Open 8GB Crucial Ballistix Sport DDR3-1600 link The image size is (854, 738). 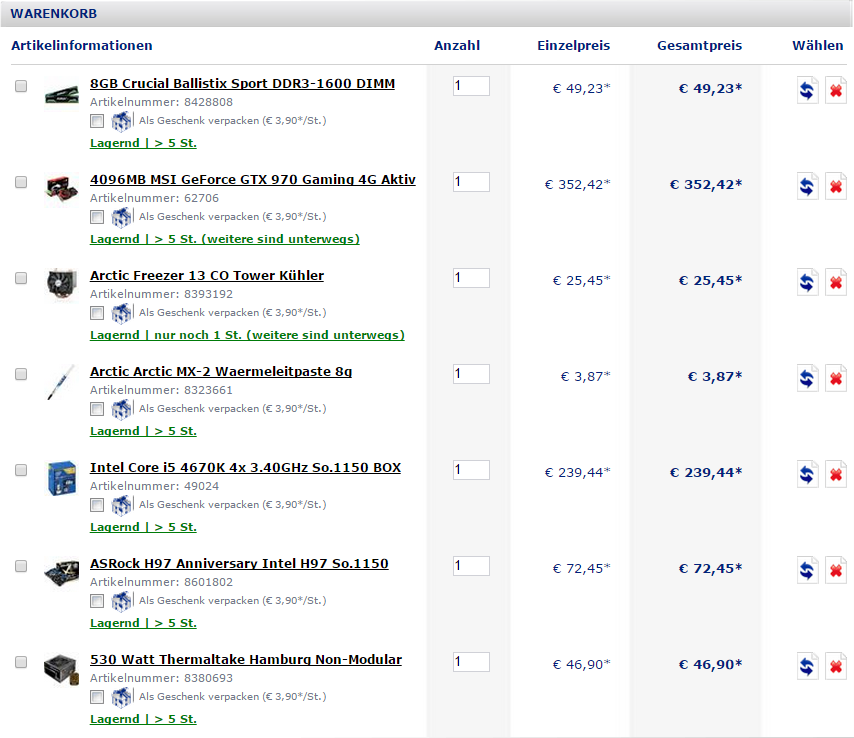tap(242, 84)
